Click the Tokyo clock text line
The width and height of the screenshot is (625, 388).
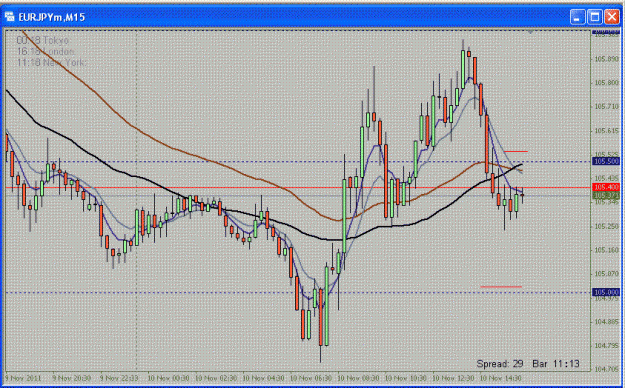[43, 40]
